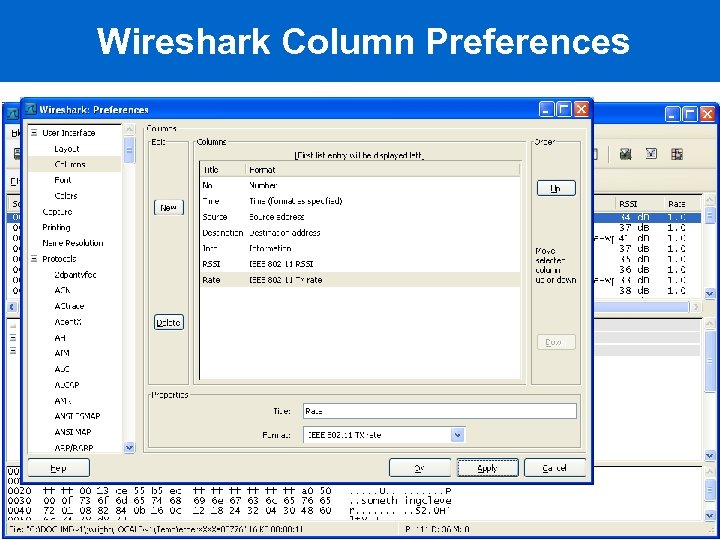The height and width of the screenshot is (540, 720).
Task: Open the Printing preferences page
Action: pyautogui.click(x=56, y=227)
